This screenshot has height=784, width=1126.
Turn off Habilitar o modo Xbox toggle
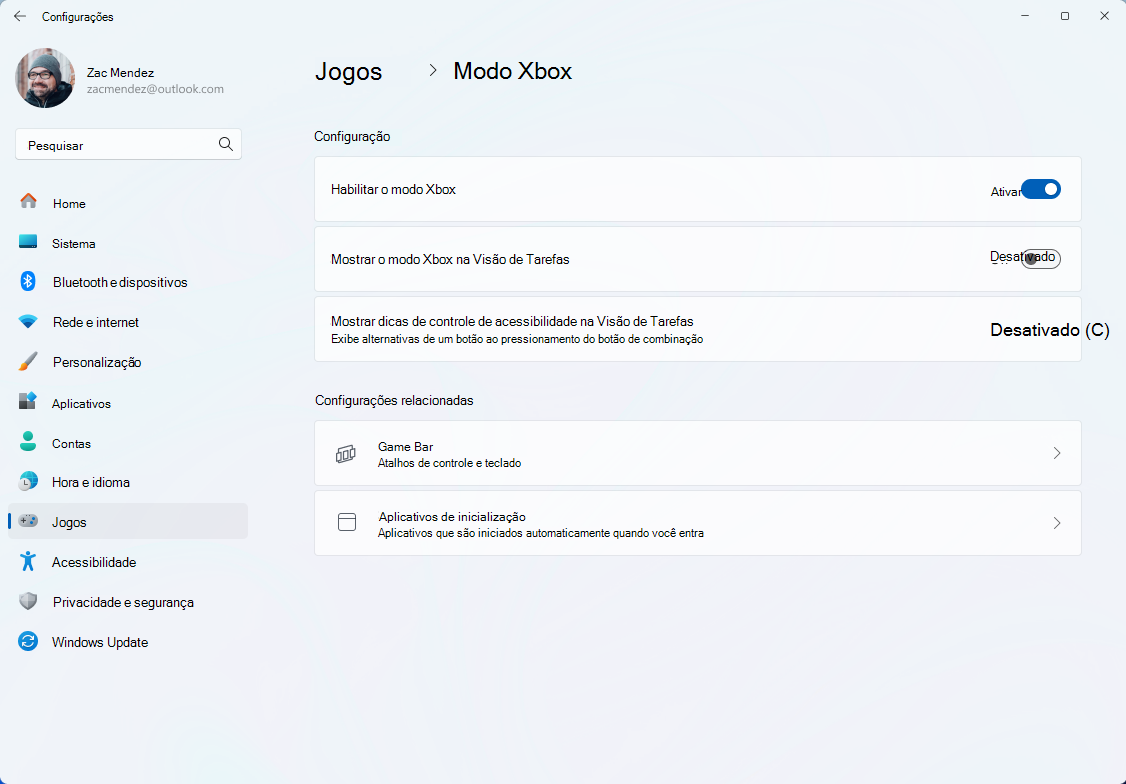click(1041, 189)
